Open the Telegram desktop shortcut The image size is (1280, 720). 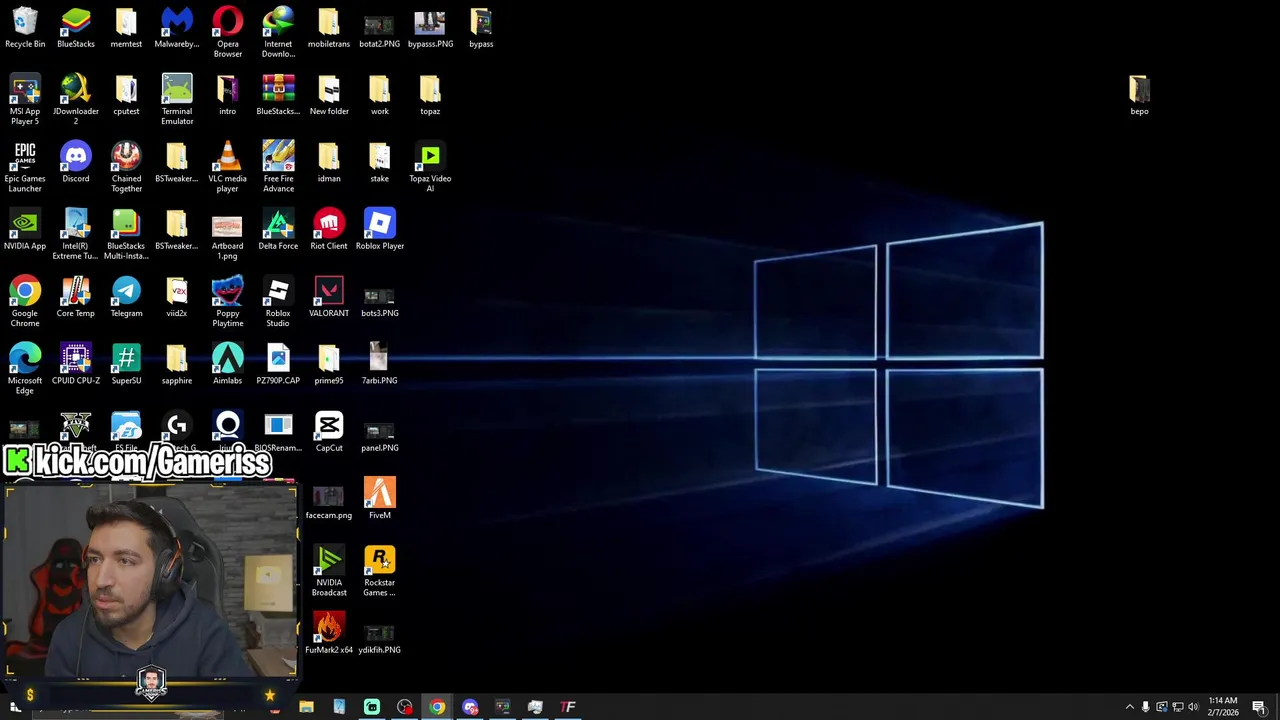click(x=126, y=296)
